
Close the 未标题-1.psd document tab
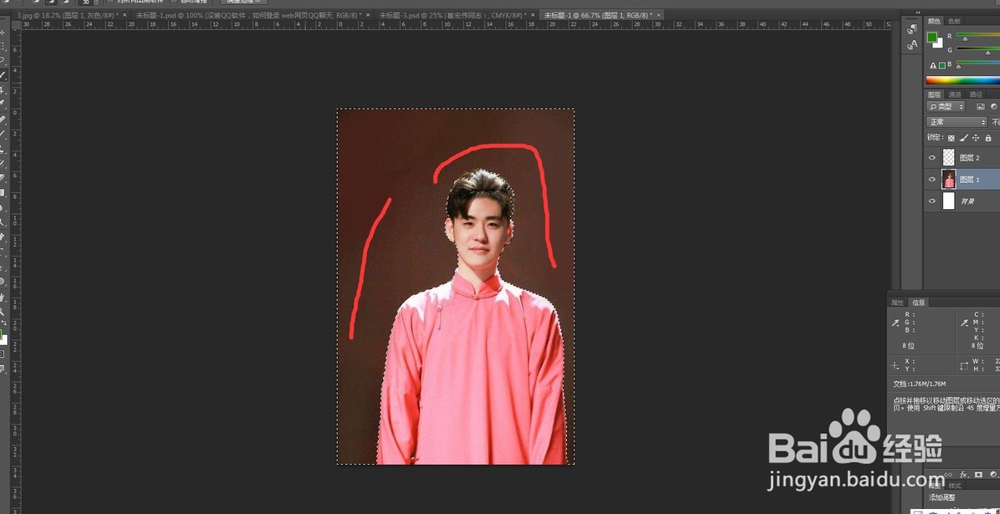[368, 15]
